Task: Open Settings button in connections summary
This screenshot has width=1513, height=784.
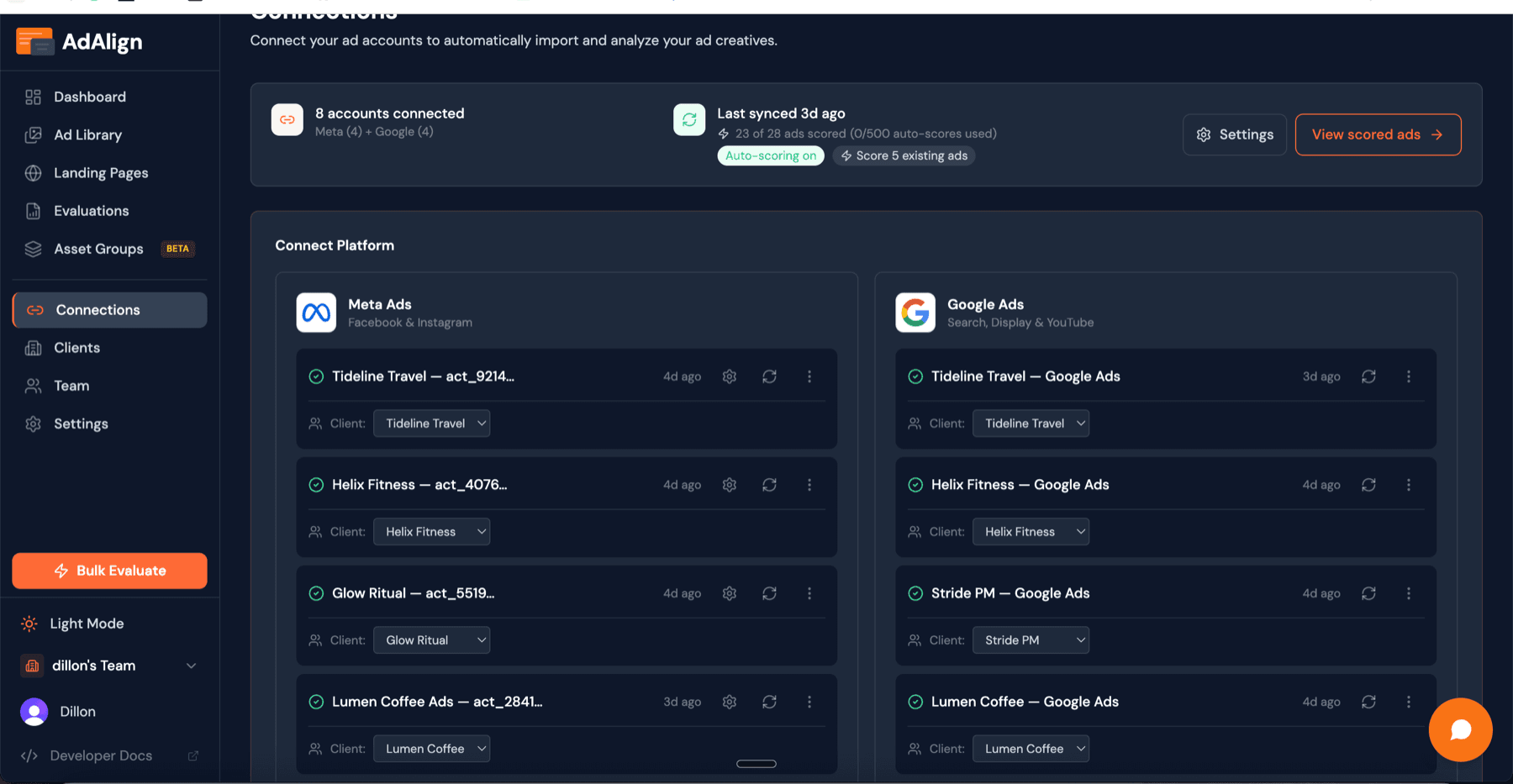Action: coord(1234,134)
